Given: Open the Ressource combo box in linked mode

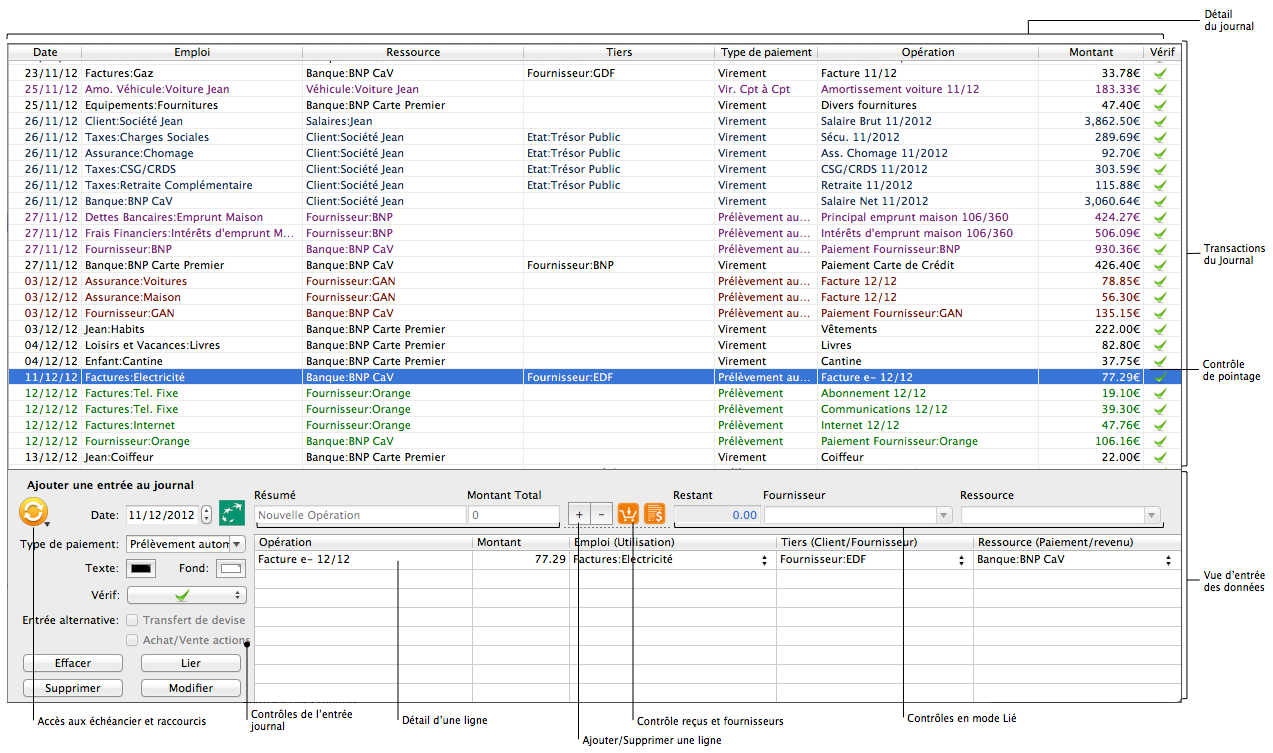Looking at the screenshot, I should [1061, 515].
